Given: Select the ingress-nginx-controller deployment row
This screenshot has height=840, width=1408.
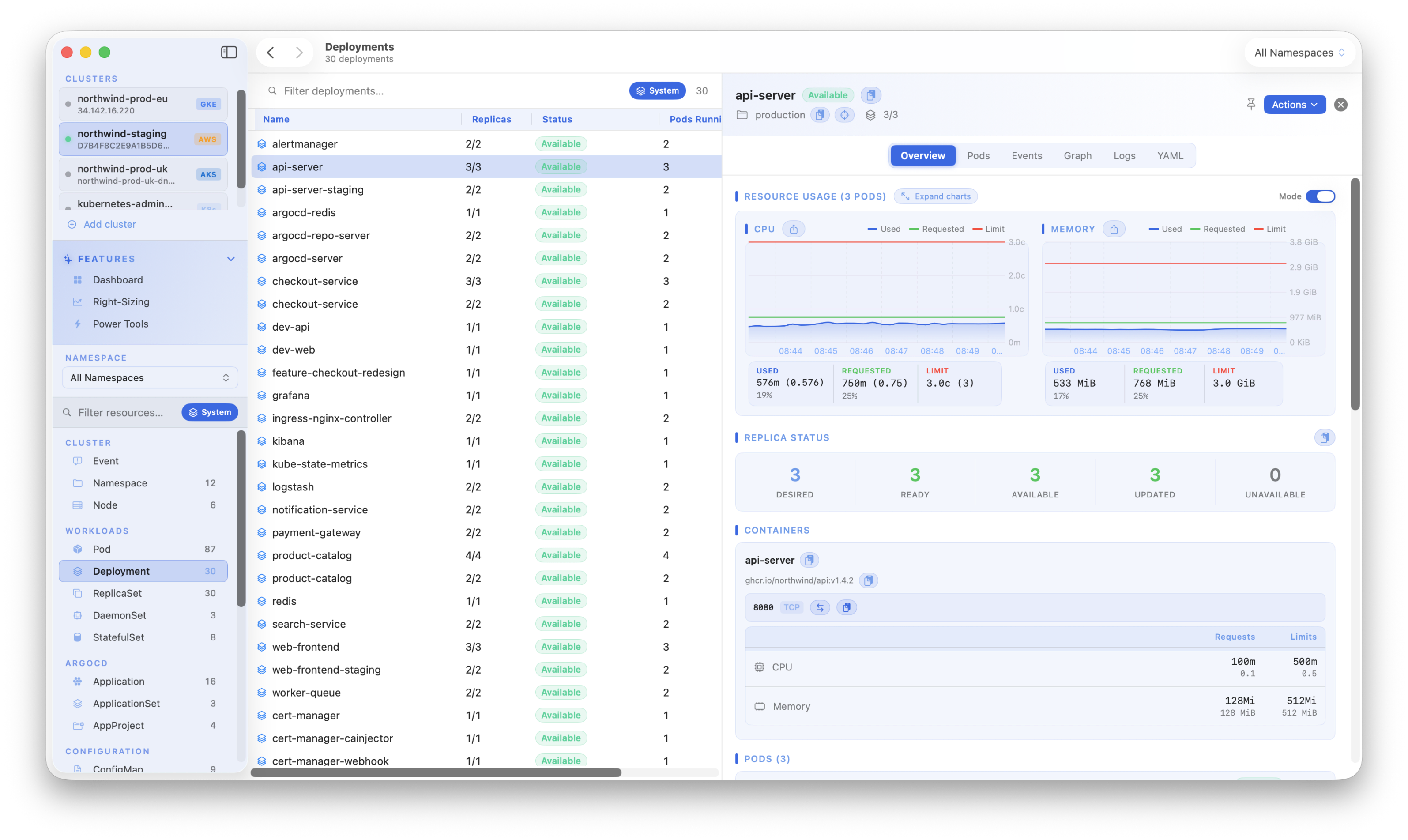Looking at the screenshot, I should 486,418.
